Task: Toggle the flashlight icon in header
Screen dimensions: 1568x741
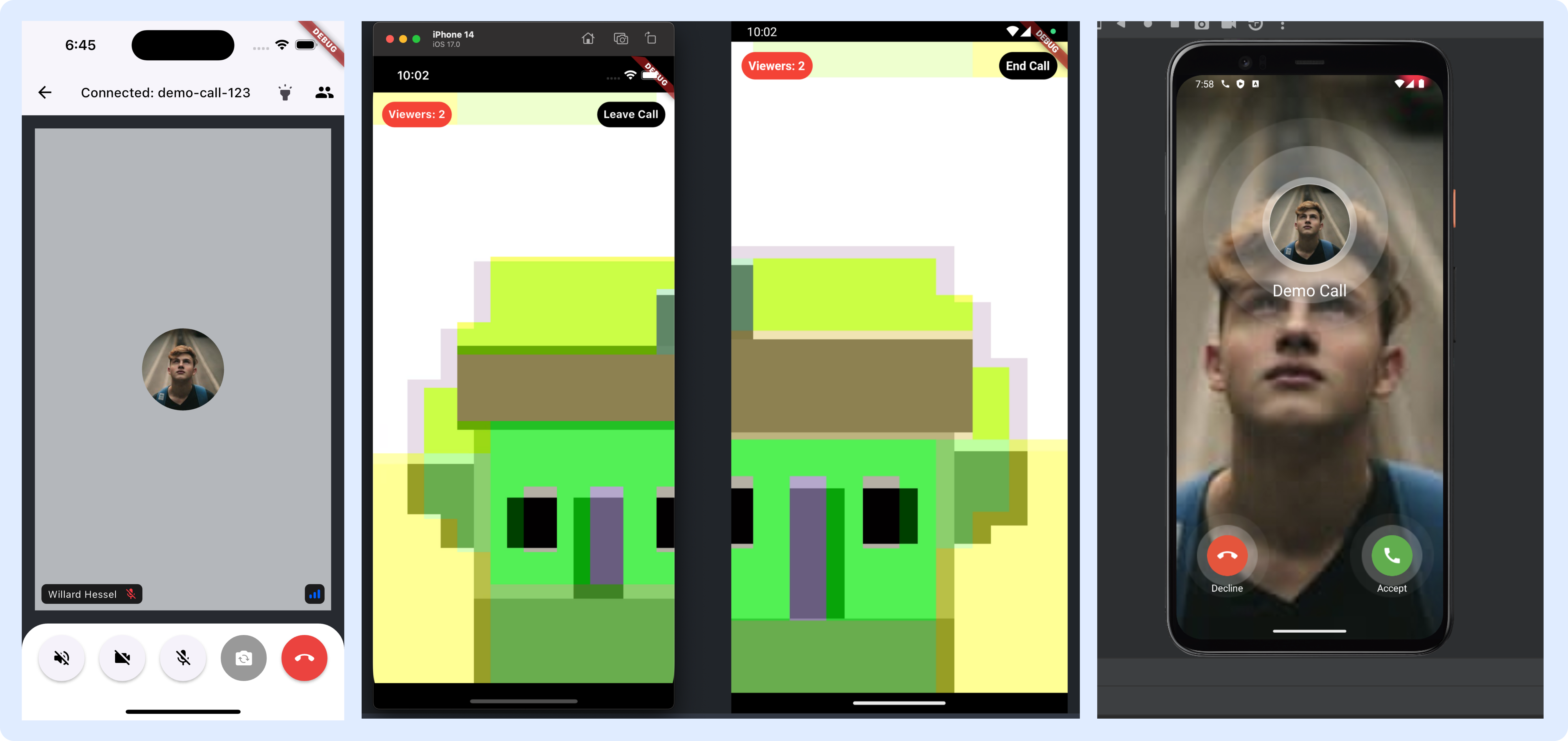Action: (285, 92)
